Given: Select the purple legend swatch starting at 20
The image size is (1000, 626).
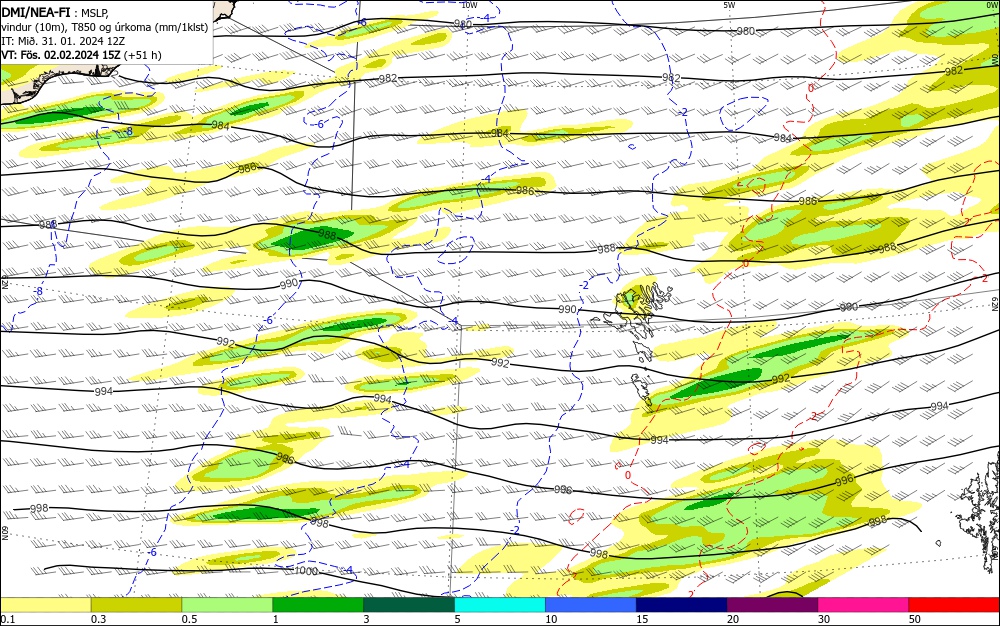Looking at the screenshot, I should pos(772,605).
